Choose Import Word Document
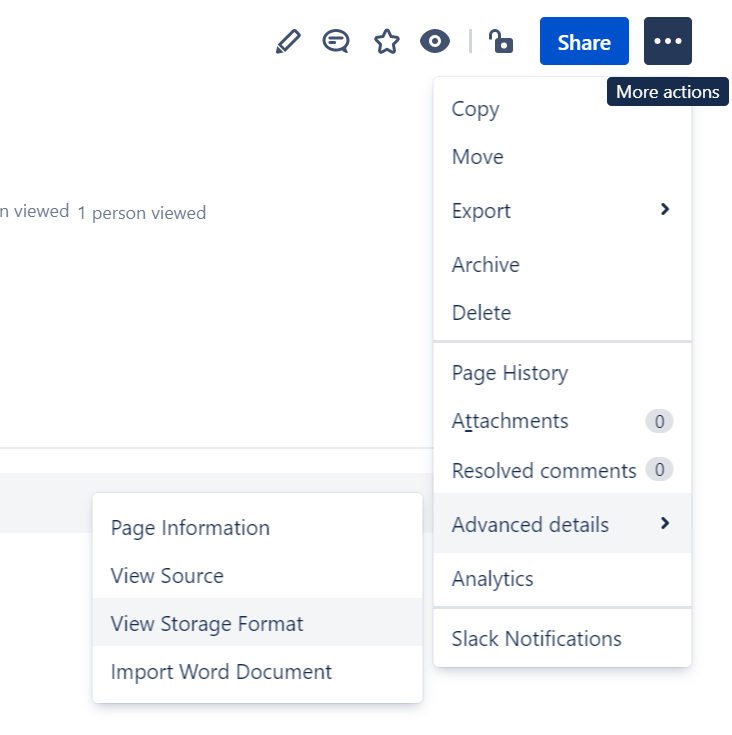The width and height of the screenshot is (732, 735). click(257, 671)
